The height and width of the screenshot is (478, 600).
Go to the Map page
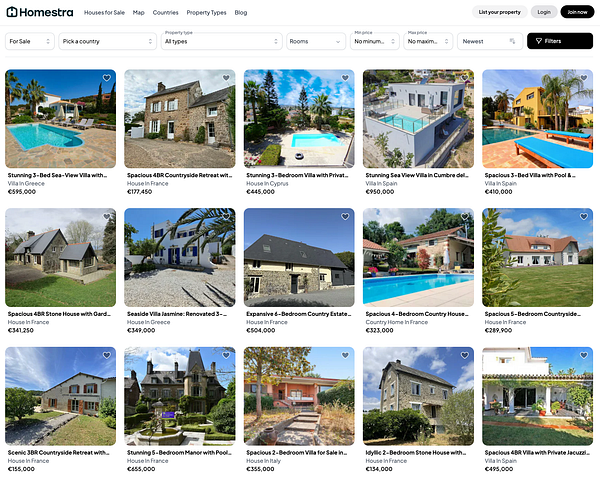(139, 13)
